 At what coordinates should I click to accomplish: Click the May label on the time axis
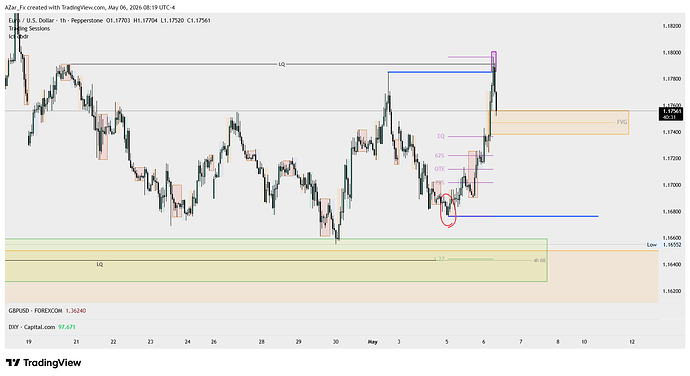point(373,342)
